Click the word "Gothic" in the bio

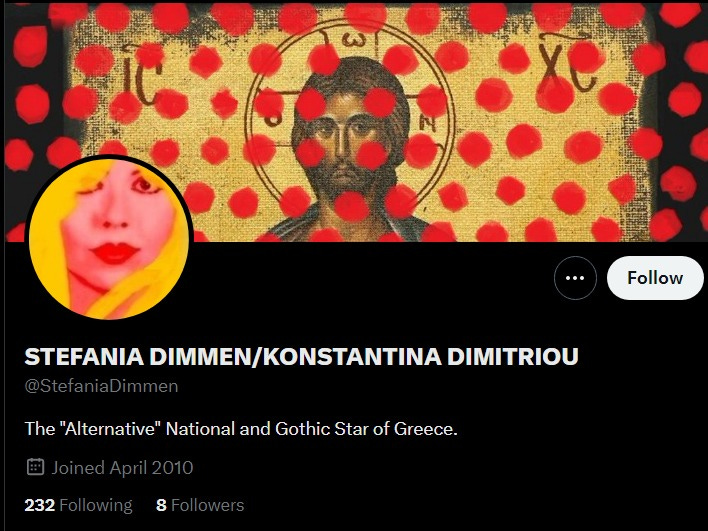(x=303, y=429)
